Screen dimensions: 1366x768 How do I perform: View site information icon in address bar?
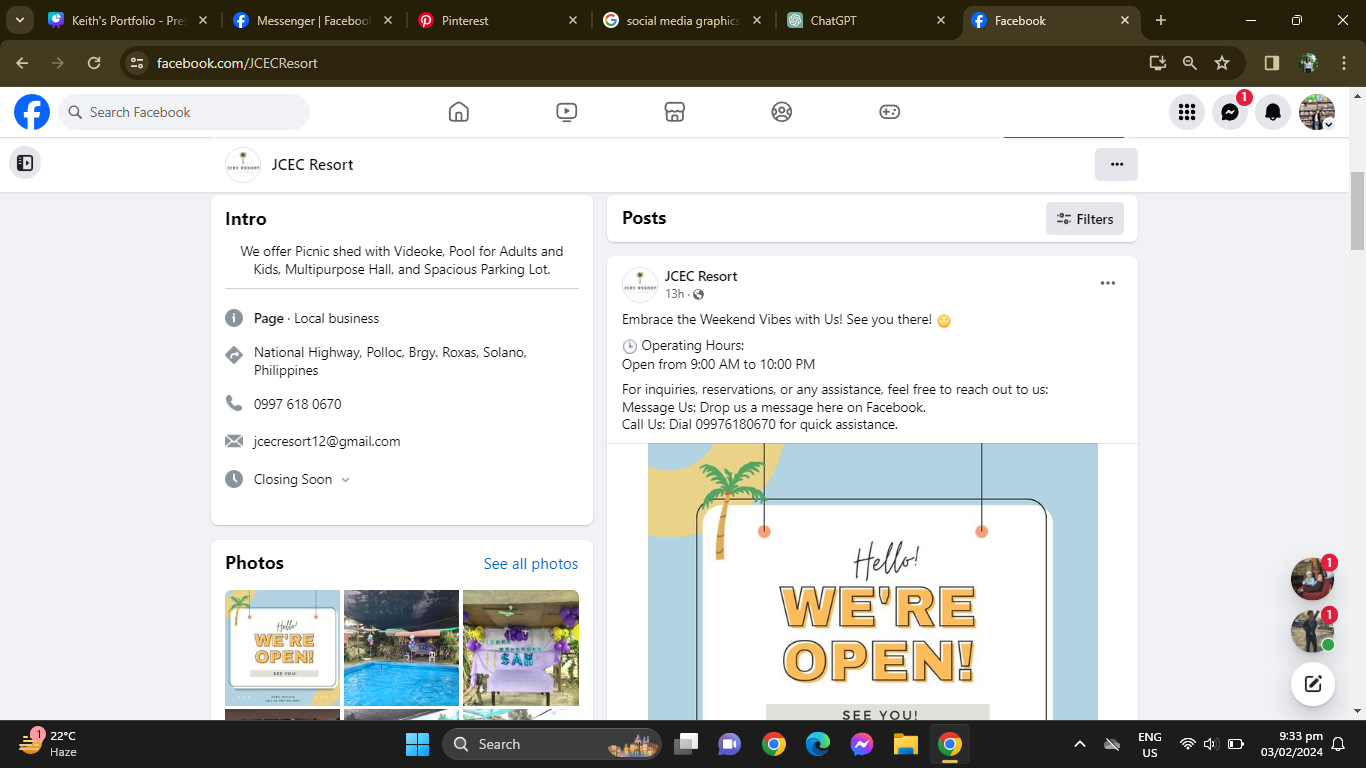137,63
